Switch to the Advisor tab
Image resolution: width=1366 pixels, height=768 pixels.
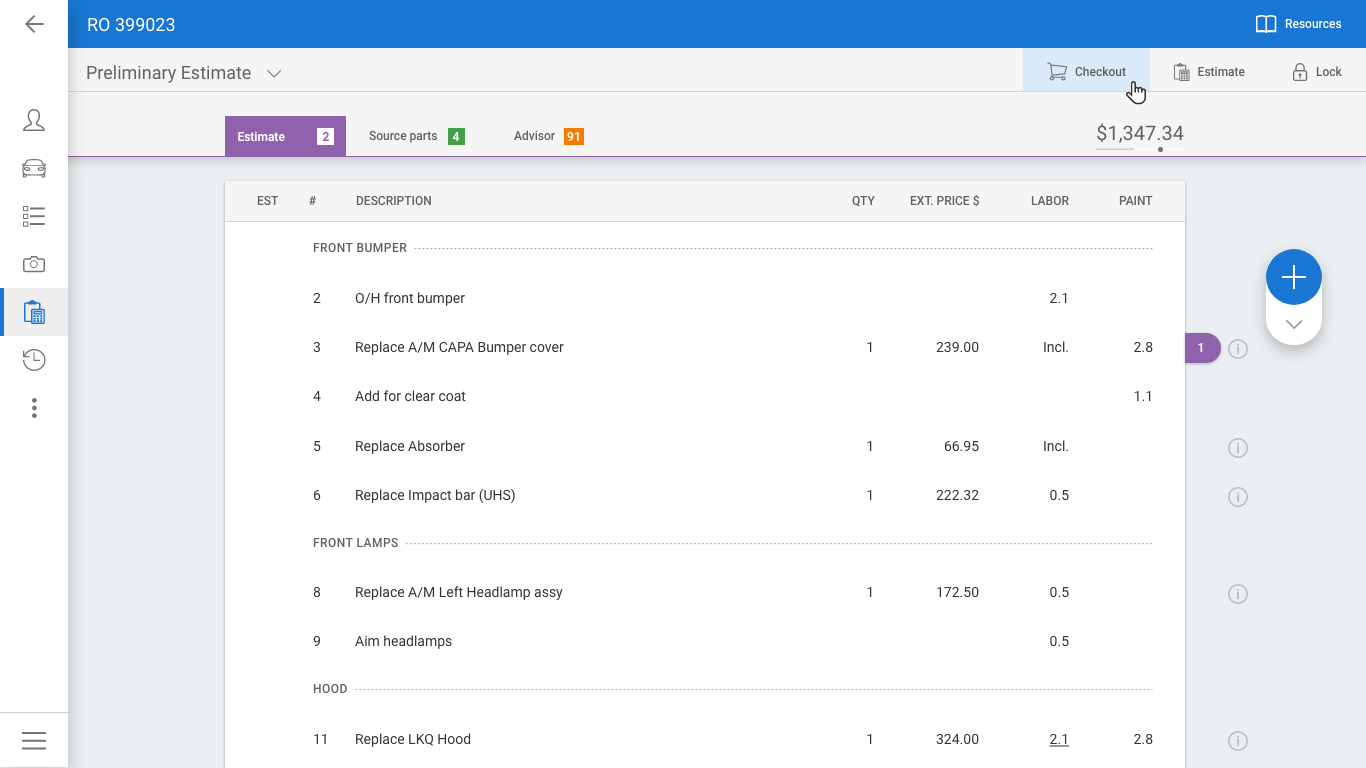(x=547, y=136)
